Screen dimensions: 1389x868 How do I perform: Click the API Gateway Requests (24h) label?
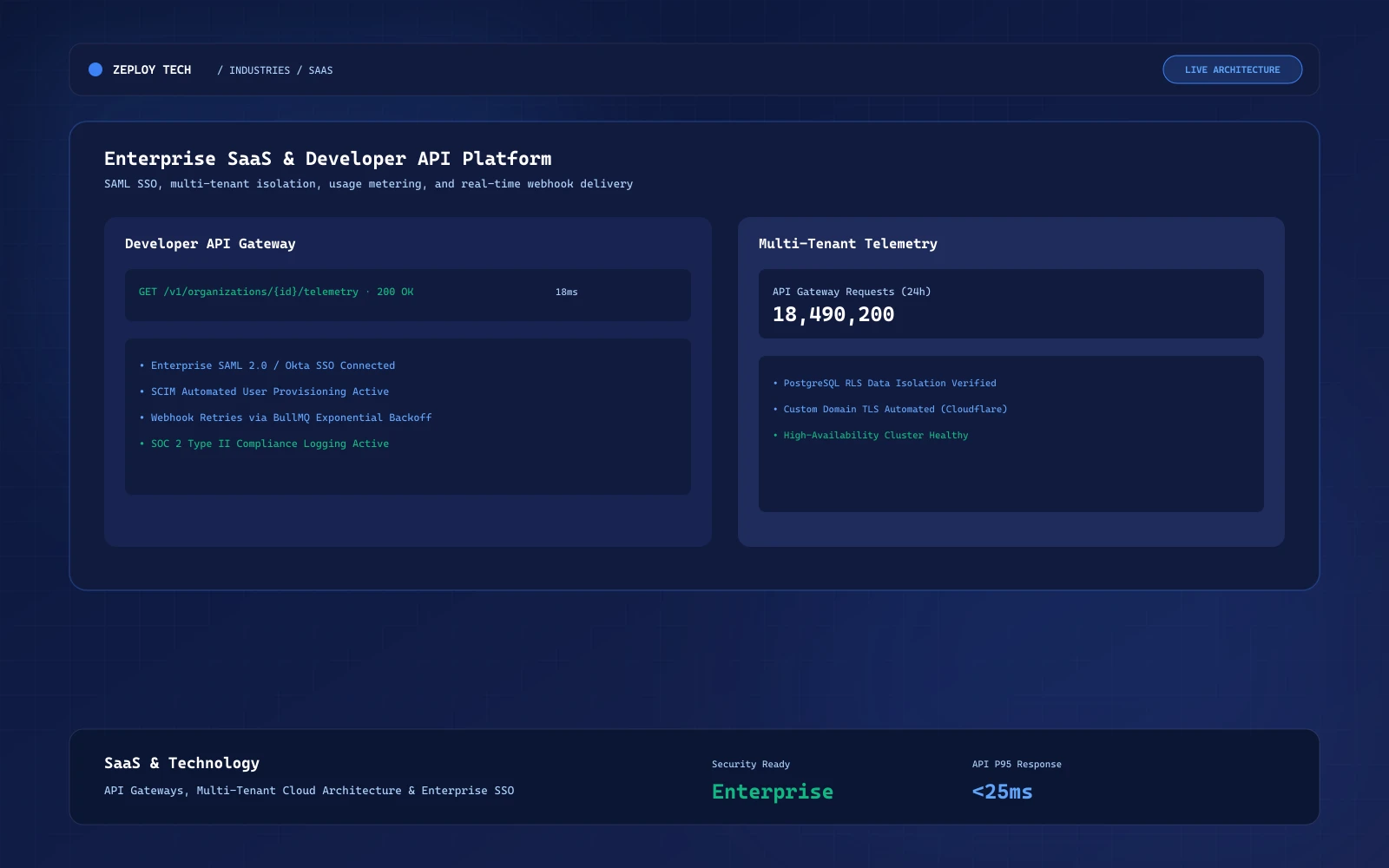[x=852, y=292]
